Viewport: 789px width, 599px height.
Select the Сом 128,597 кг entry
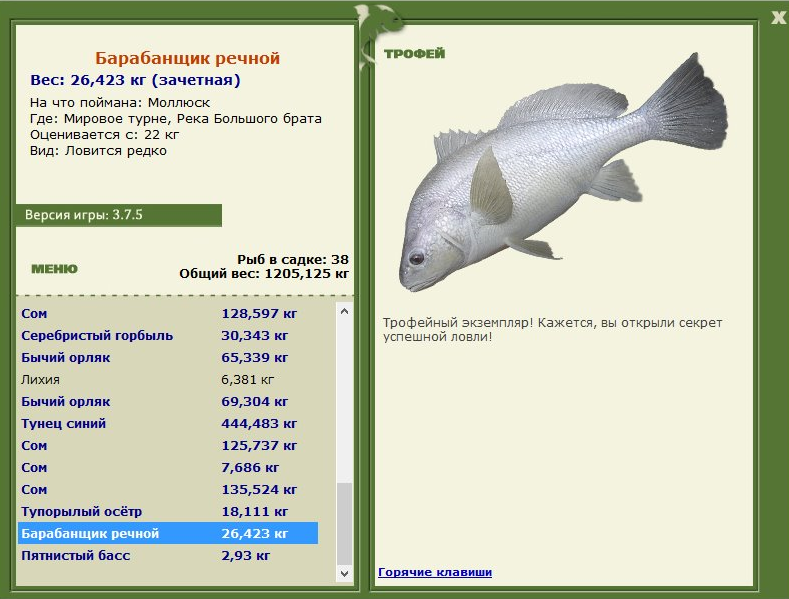[x=168, y=314]
